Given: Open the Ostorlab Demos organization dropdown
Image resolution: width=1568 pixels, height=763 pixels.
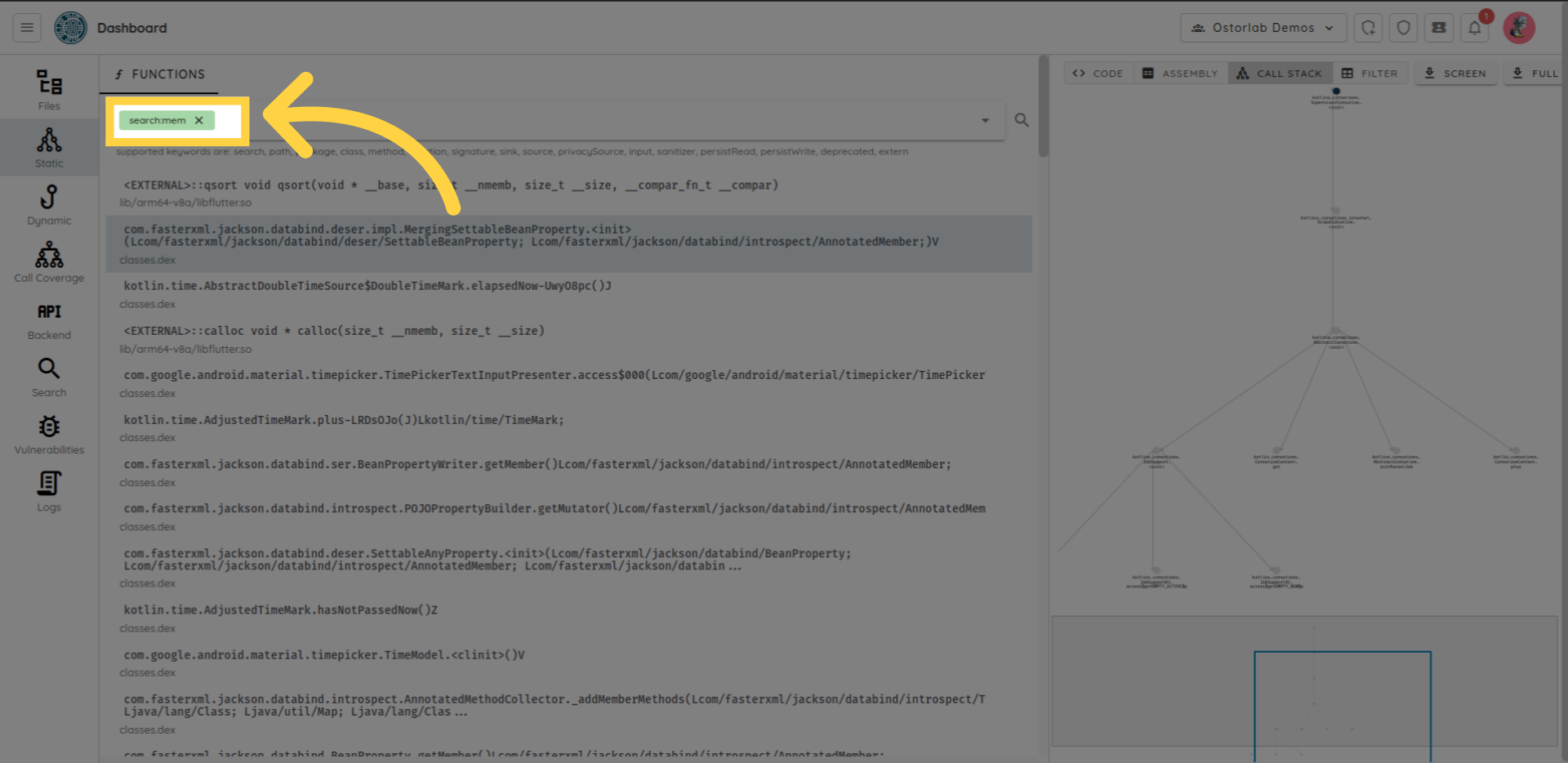Looking at the screenshot, I should [x=1263, y=28].
